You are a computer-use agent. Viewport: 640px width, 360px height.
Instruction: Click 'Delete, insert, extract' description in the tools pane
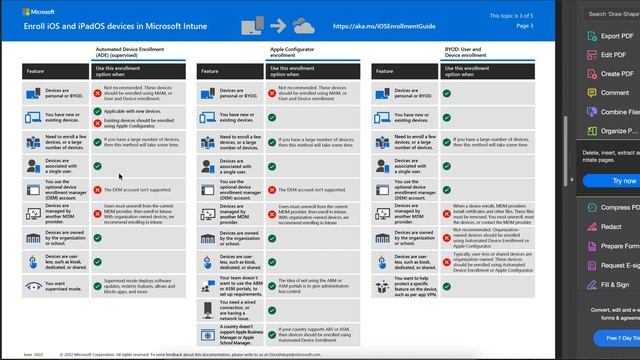[x=611, y=156]
